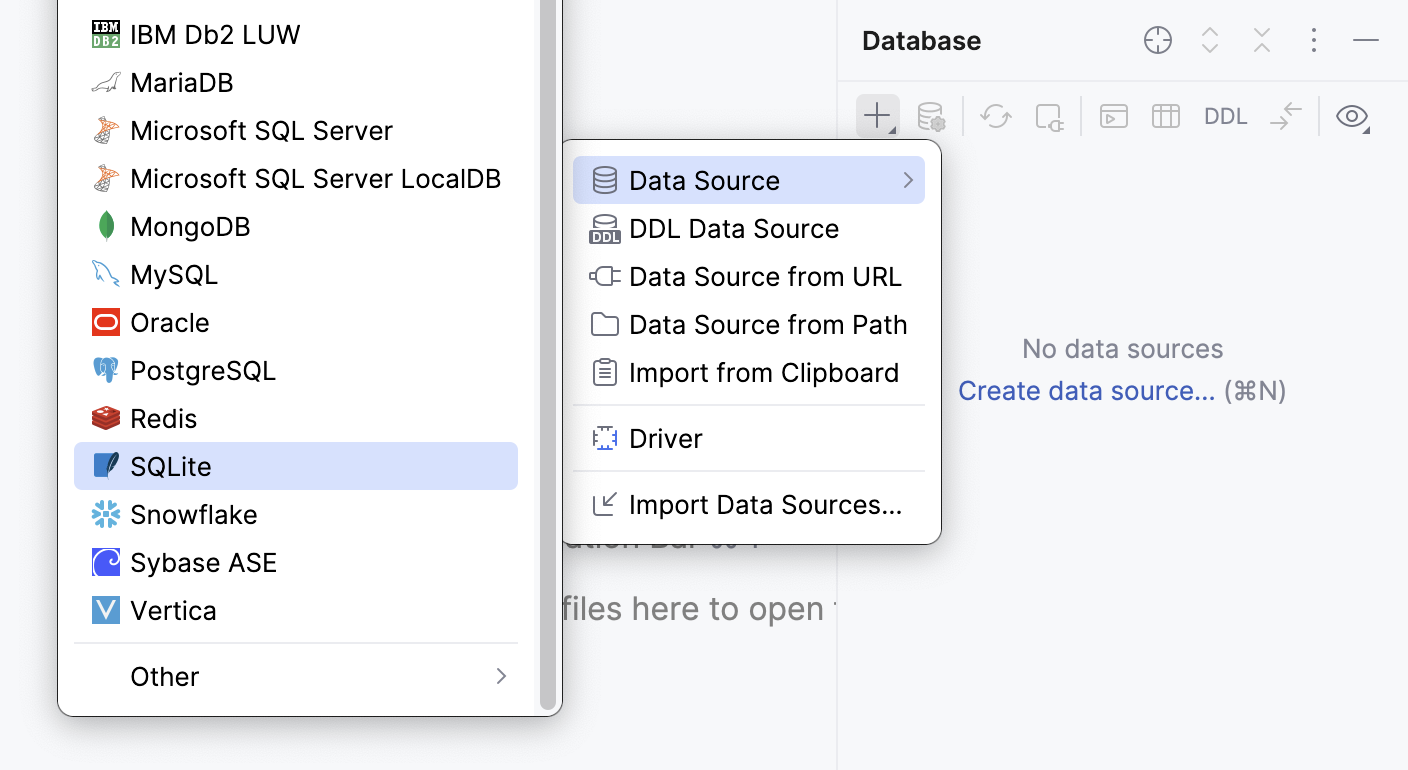Viewport: 1408px width, 770px height.
Task: Collapse all nodes in Database panel
Action: click(1261, 41)
